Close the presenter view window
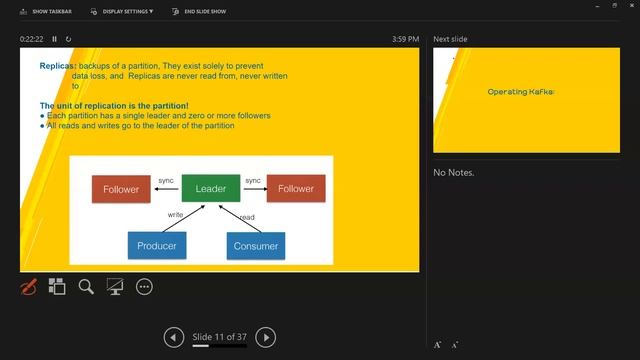The image size is (640, 360). pyautogui.click(x=632, y=6)
